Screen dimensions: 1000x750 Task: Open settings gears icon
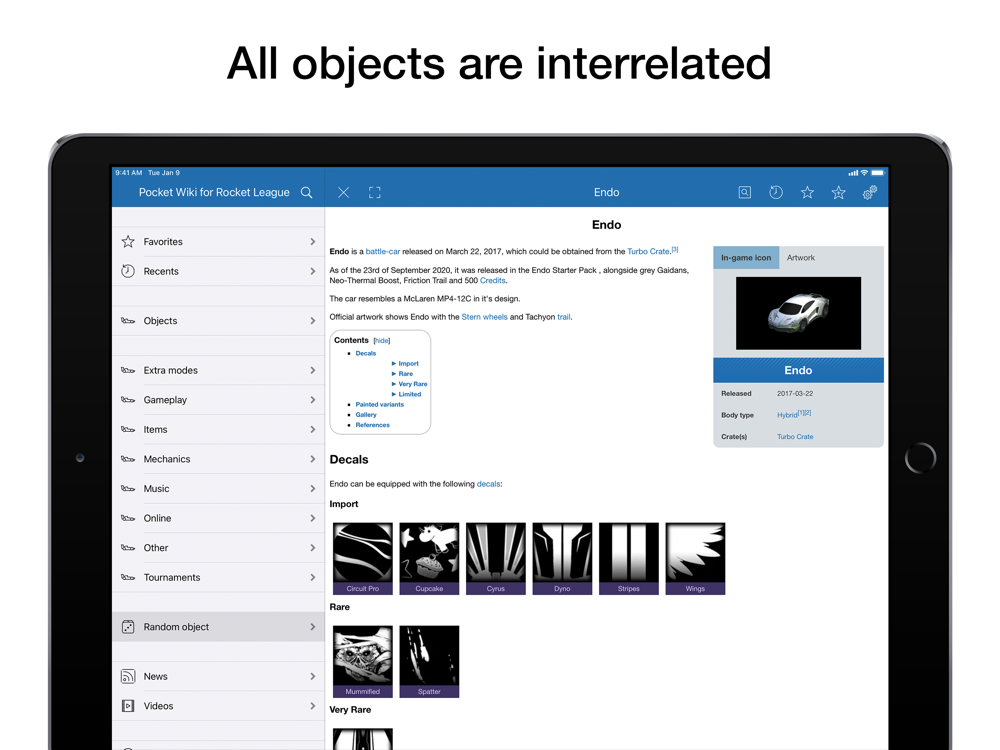click(870, 193)
